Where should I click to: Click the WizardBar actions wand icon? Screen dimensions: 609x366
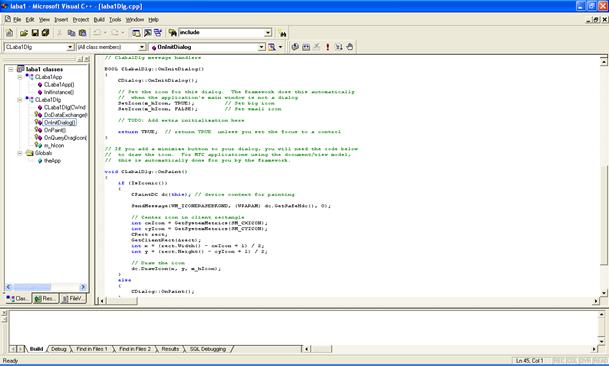(x=272, y=47)
